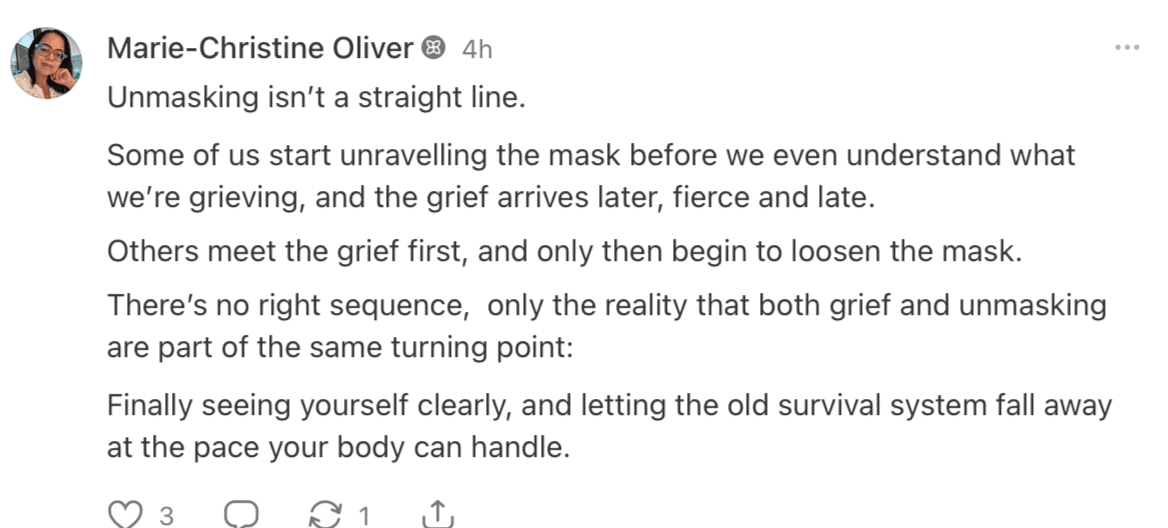Click the line "at the pace your body can handle"
Image resolution: width=1168 pixels, height=528 pixels.
[x=338, y=446]
